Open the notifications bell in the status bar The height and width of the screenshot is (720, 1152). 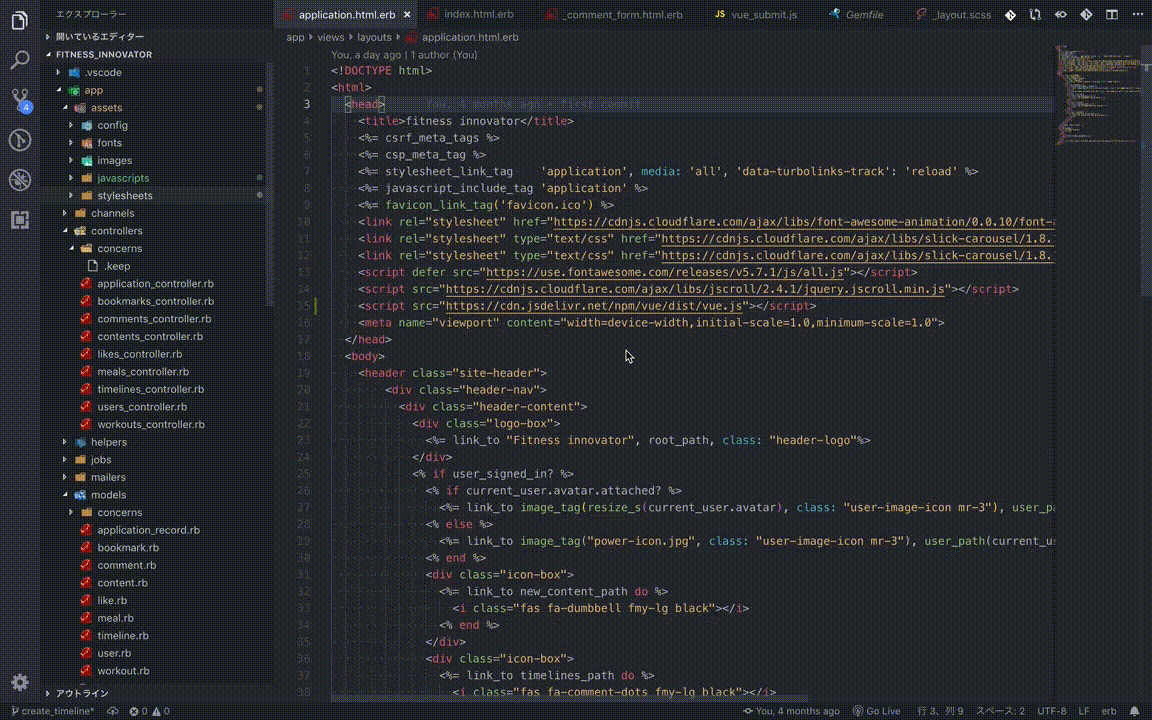[1135, 710]
